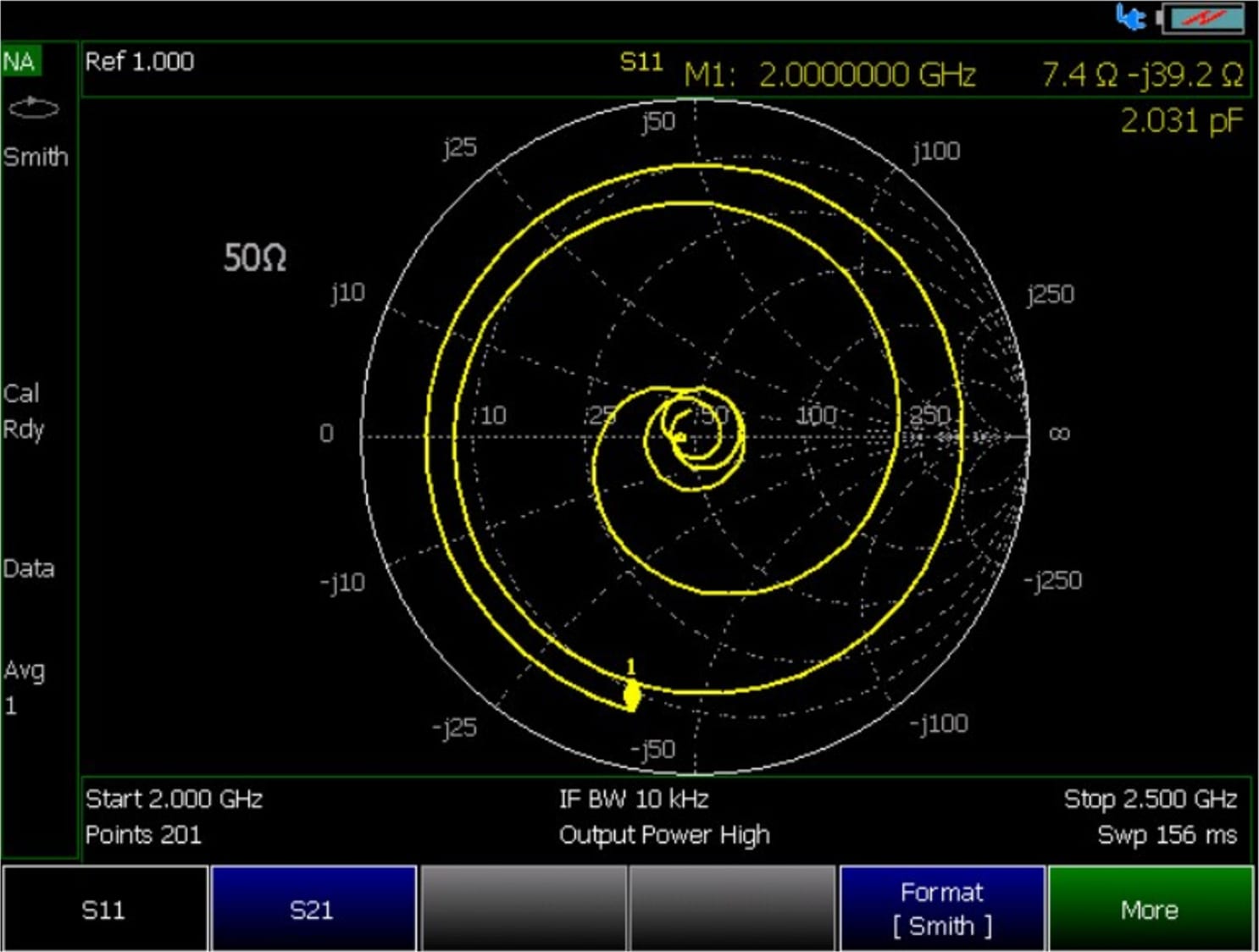This screenshot has width=1259, height=952.
Task: Click the power plug connection icon
Action: 1130,17
